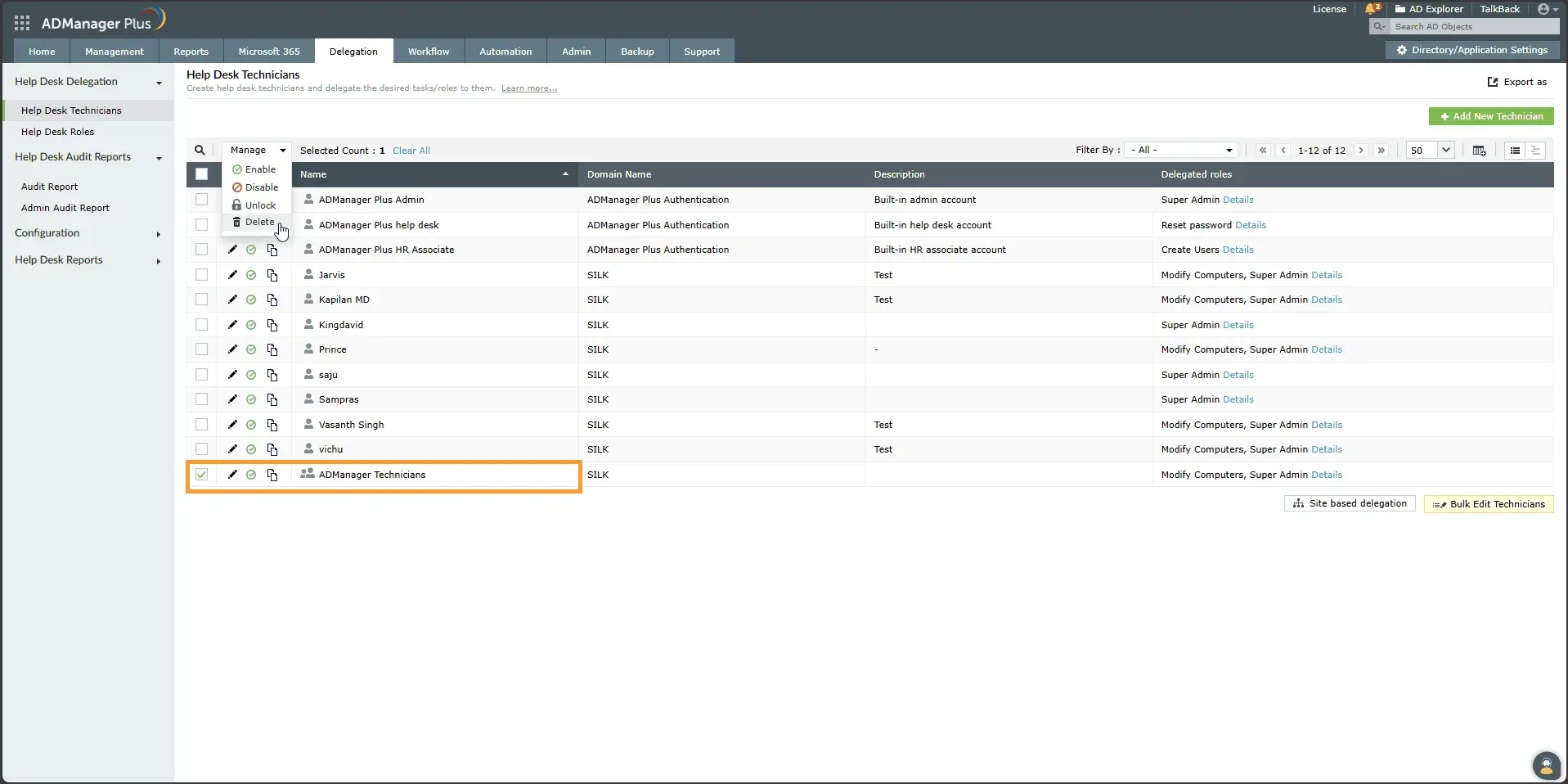Open the apps grid icon beside ADManager Plus

[x=22, y=23]
